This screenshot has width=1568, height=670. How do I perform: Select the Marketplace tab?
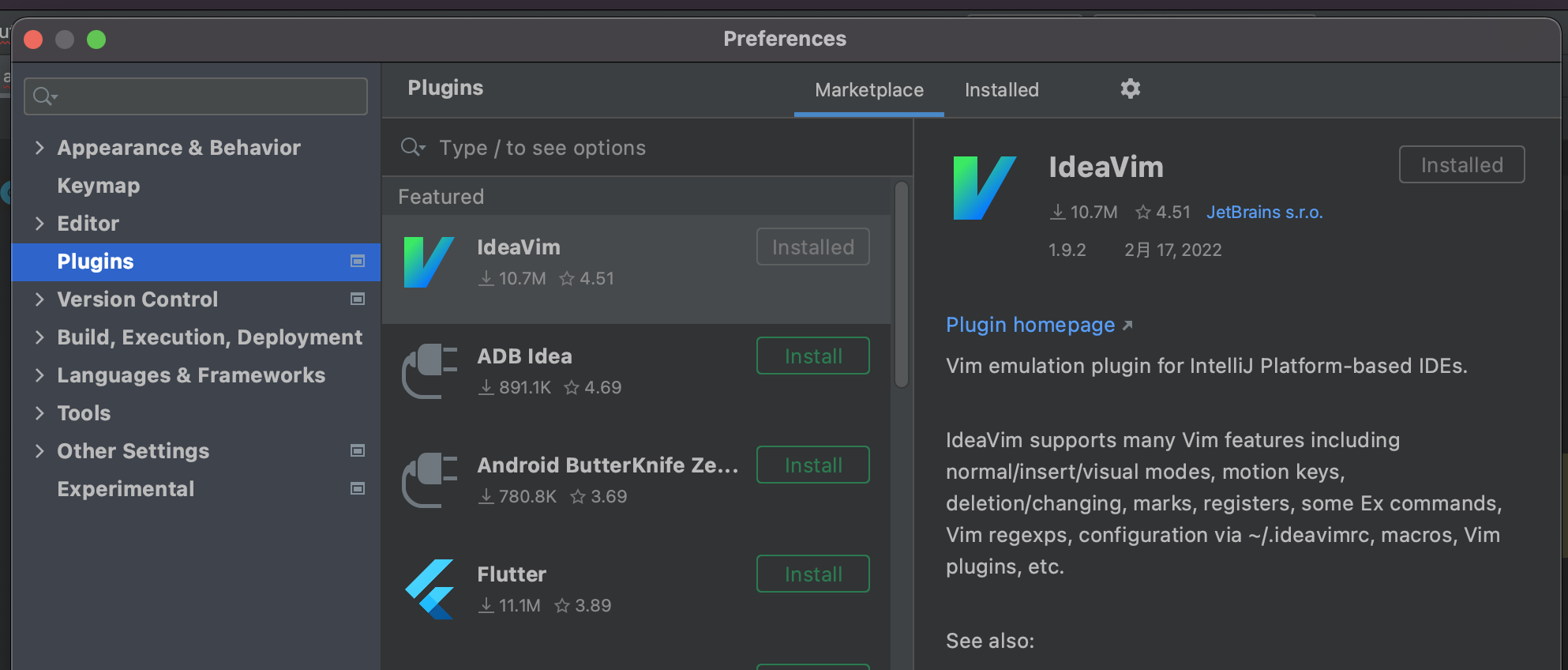[868, 90]
